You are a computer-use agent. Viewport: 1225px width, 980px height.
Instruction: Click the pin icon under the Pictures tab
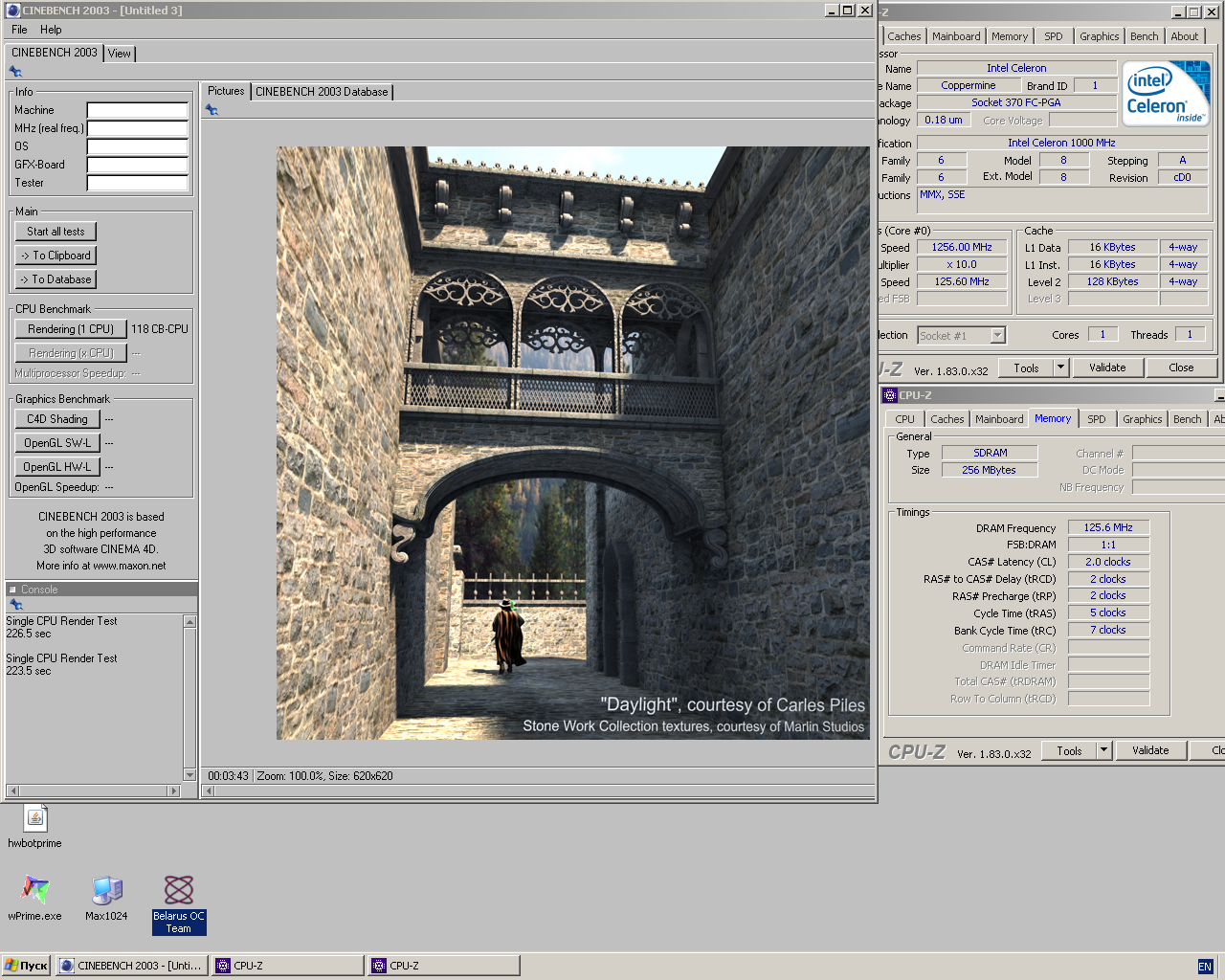click(x=212, y=110)
